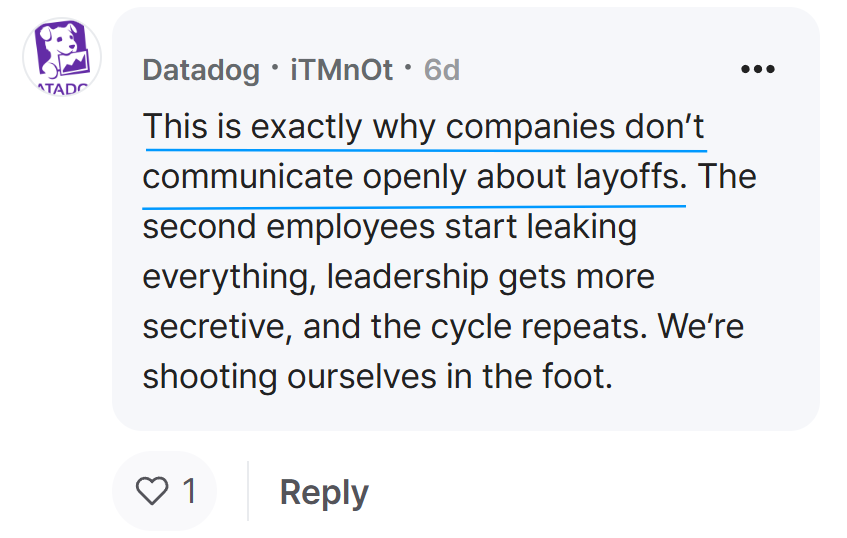The width and height of the screenshot is (847, 538).
Task: Click the word "We're" in the comment
Action: [x=701, y=326]
